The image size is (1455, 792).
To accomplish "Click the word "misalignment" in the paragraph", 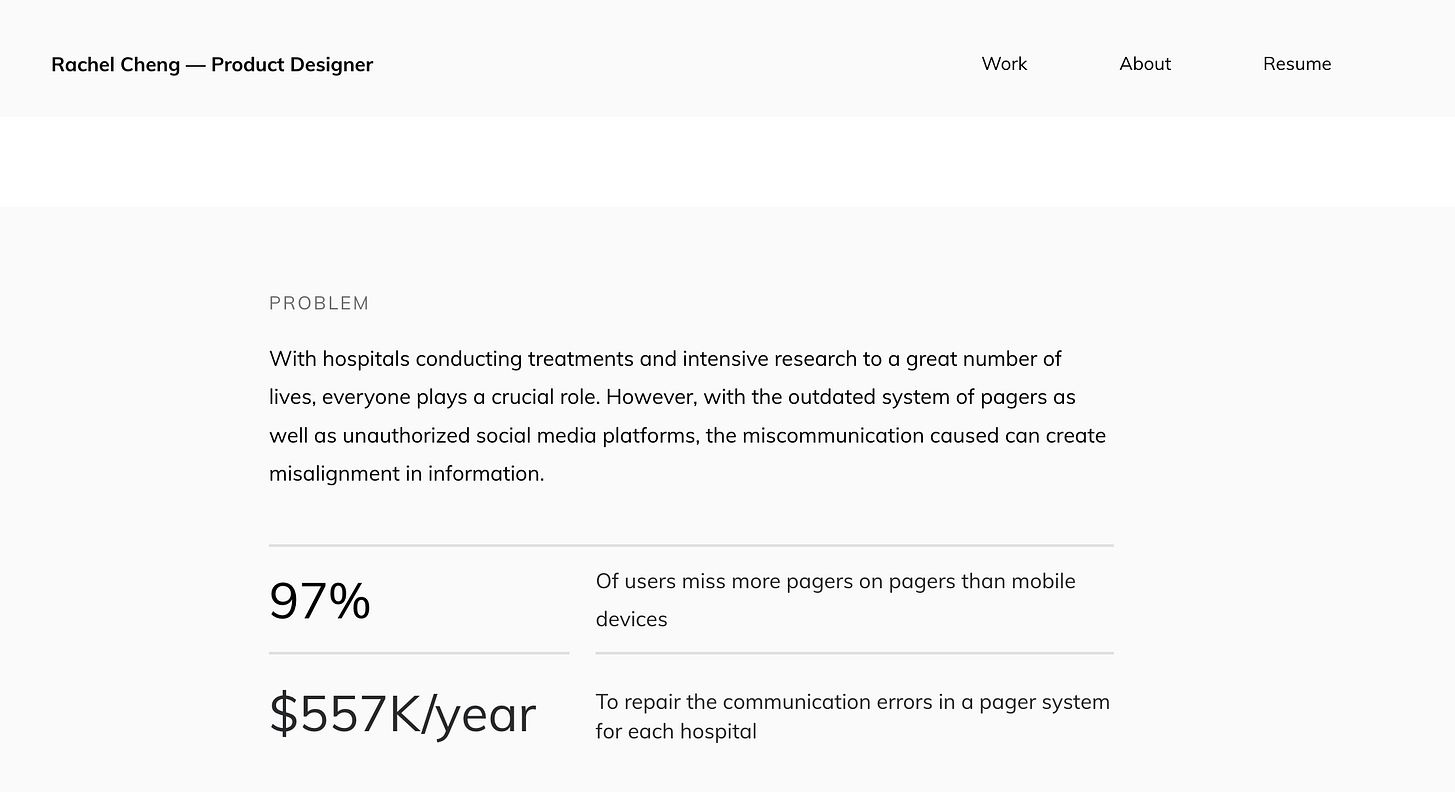I will [334, 474].
